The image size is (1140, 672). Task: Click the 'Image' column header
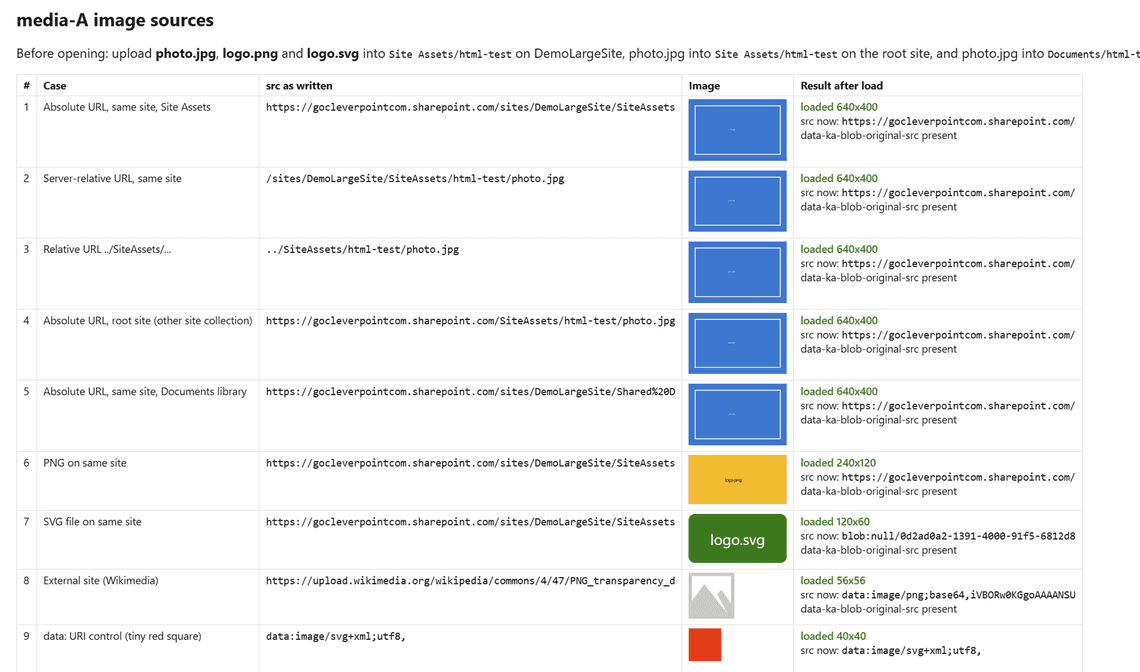point(705,86)
